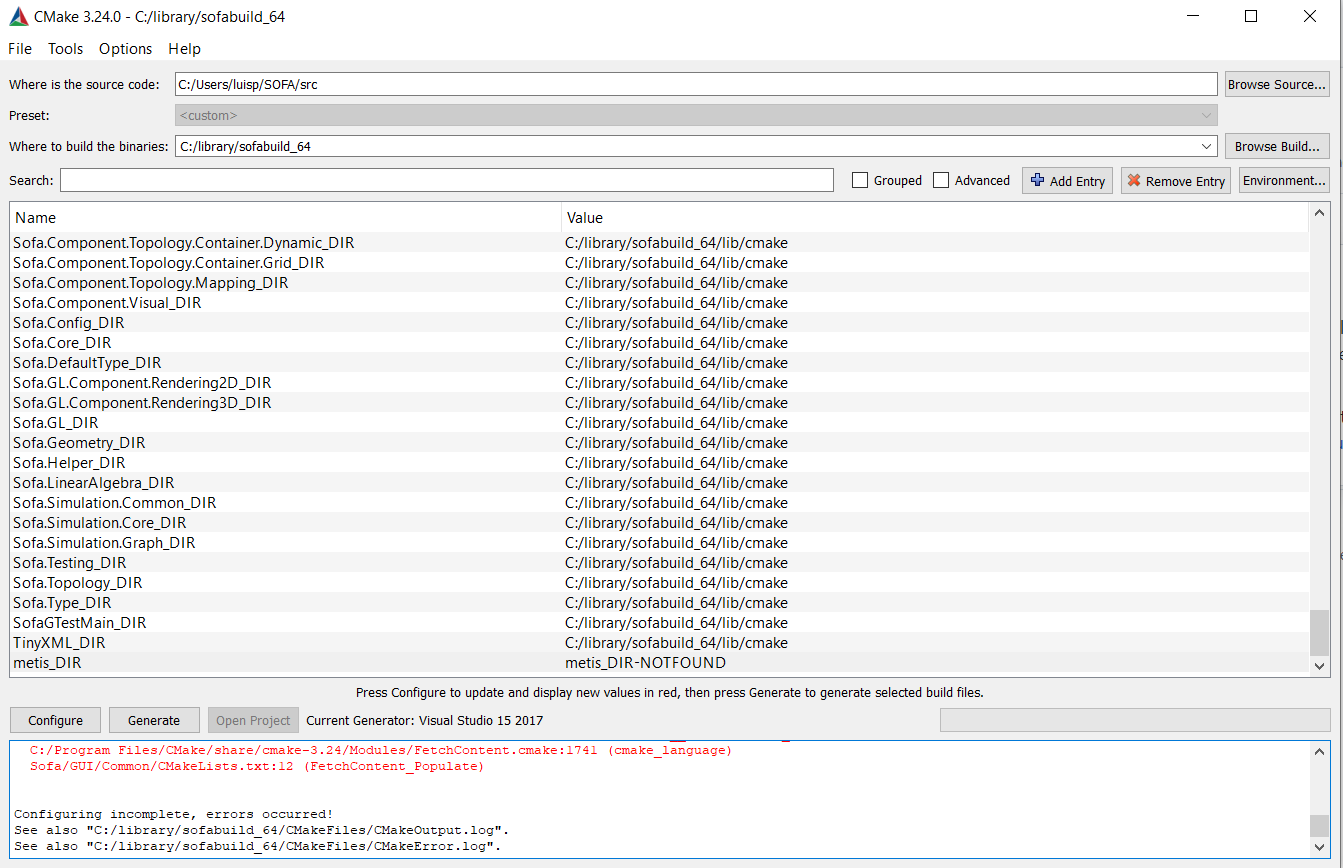Enable the Advanced checkbox
The height and width of the screenshot is (868, 1343).
(941, 181)
